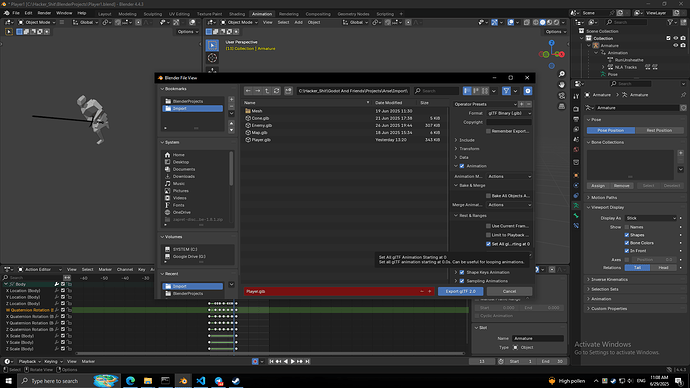690x388 pixels.
Task: Jump to the last frame in the timeline
Action: [308, 361]
